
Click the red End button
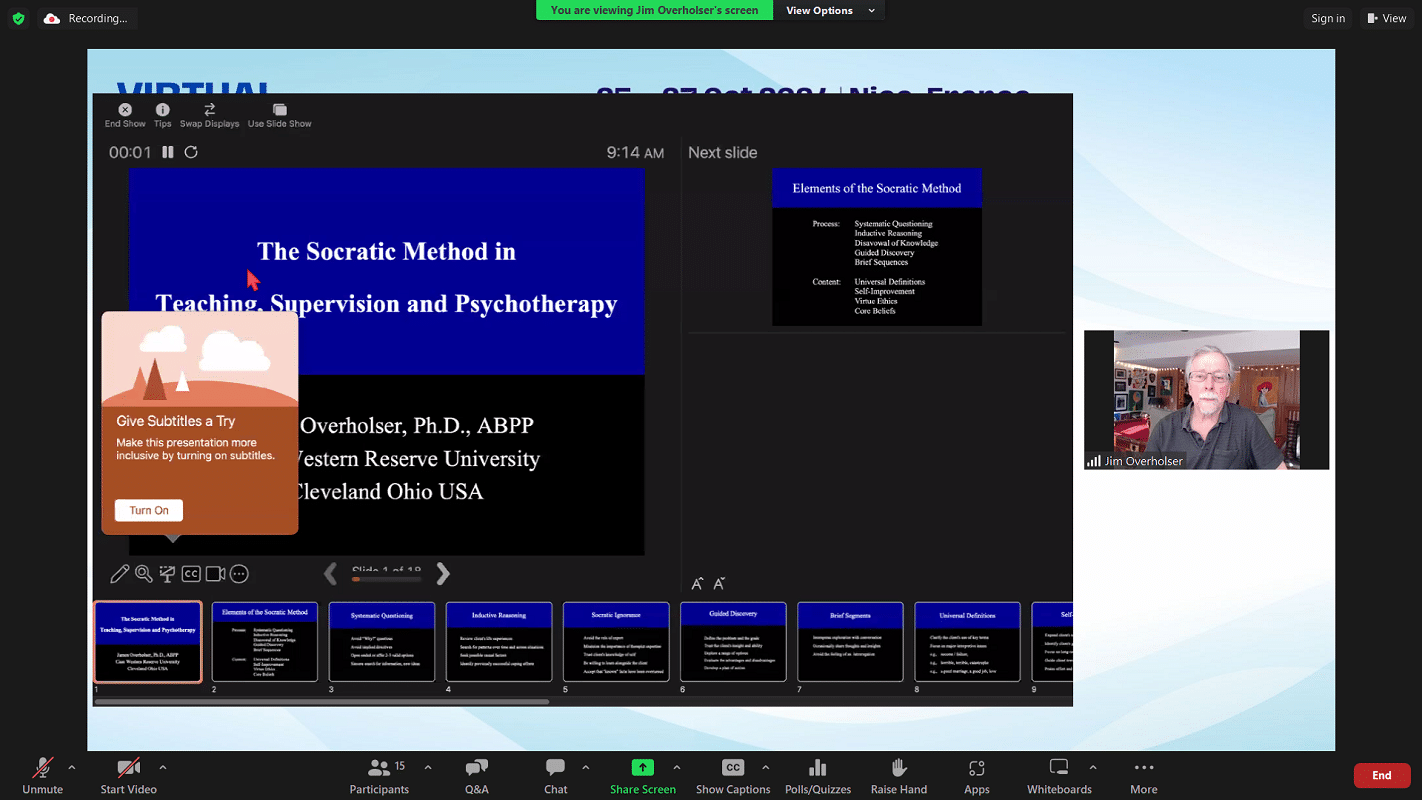click(1381, 775)
